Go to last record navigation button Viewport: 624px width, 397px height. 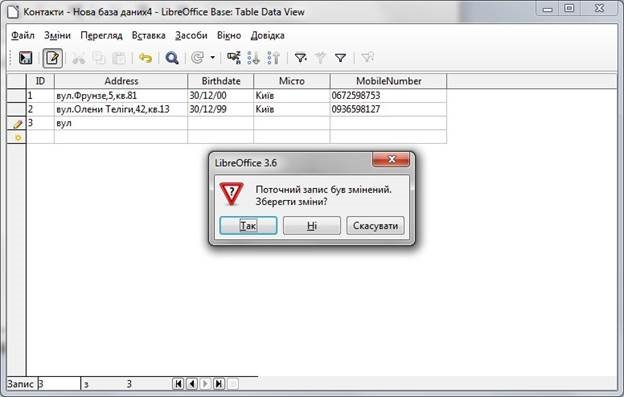(219, 384)
